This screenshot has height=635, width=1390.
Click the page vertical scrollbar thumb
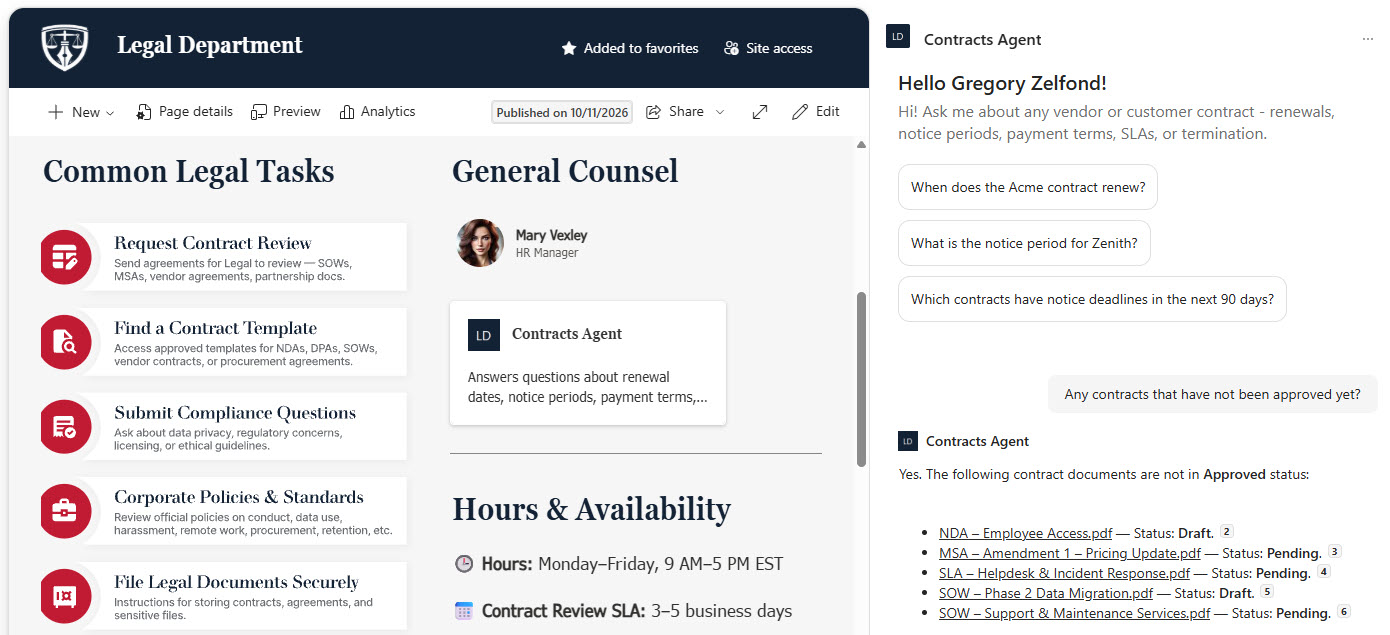[861, 380]
